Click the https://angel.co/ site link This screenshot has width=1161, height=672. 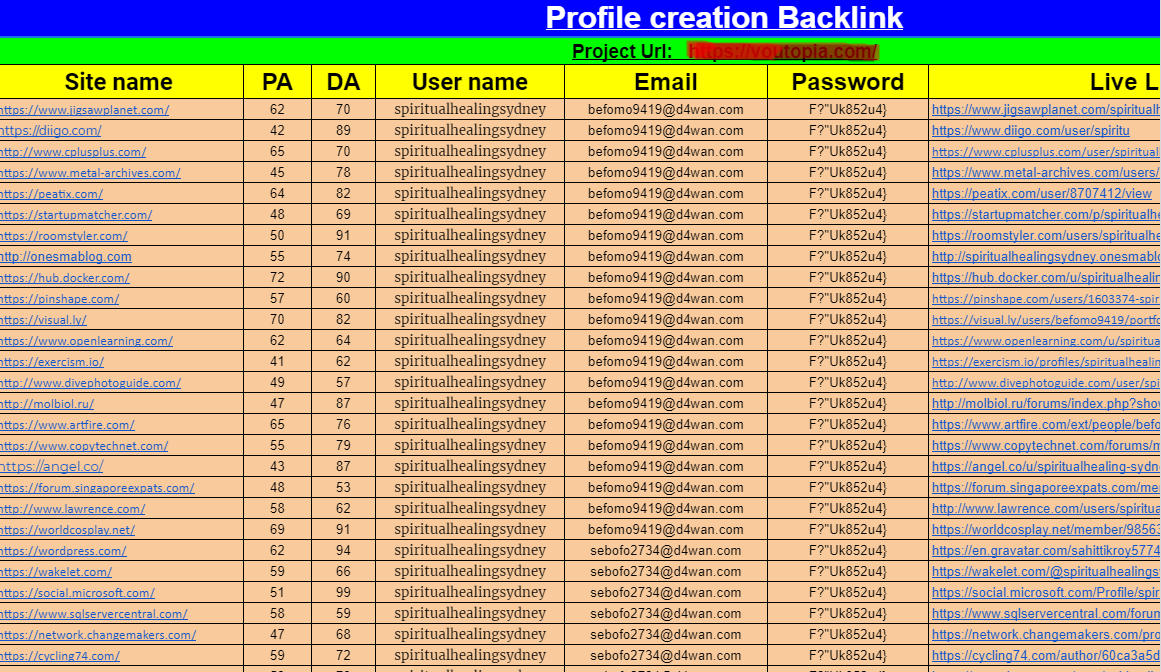coord(46,466)
